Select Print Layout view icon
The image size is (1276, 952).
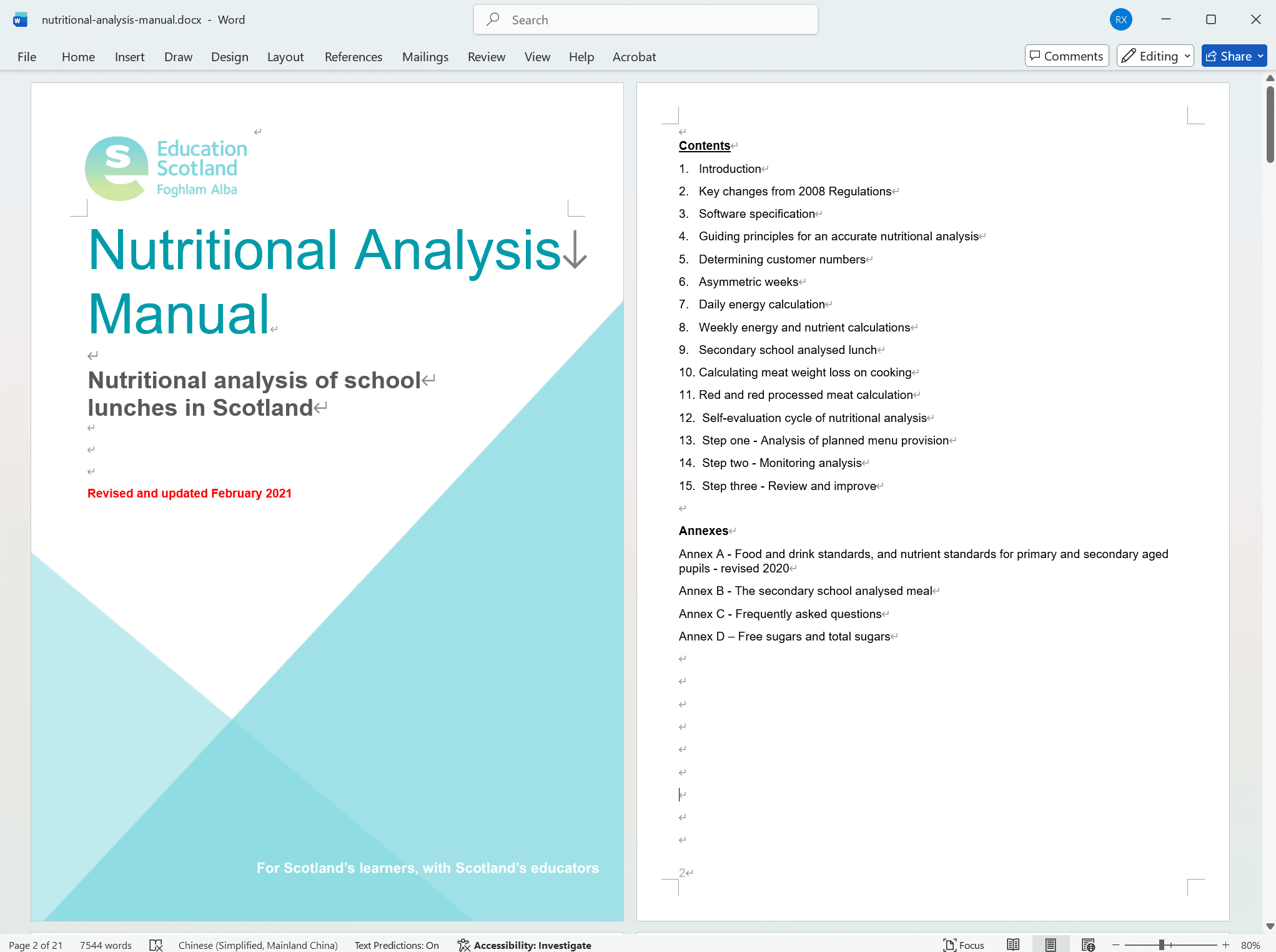click(x=1051, y=945)
